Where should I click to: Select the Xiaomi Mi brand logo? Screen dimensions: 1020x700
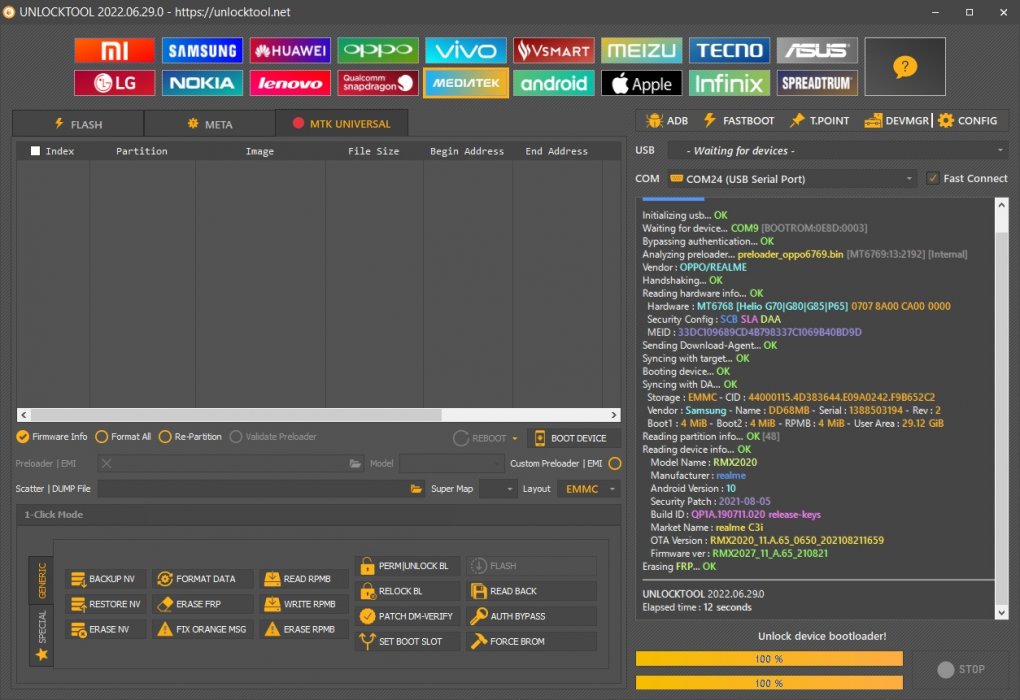114,50
